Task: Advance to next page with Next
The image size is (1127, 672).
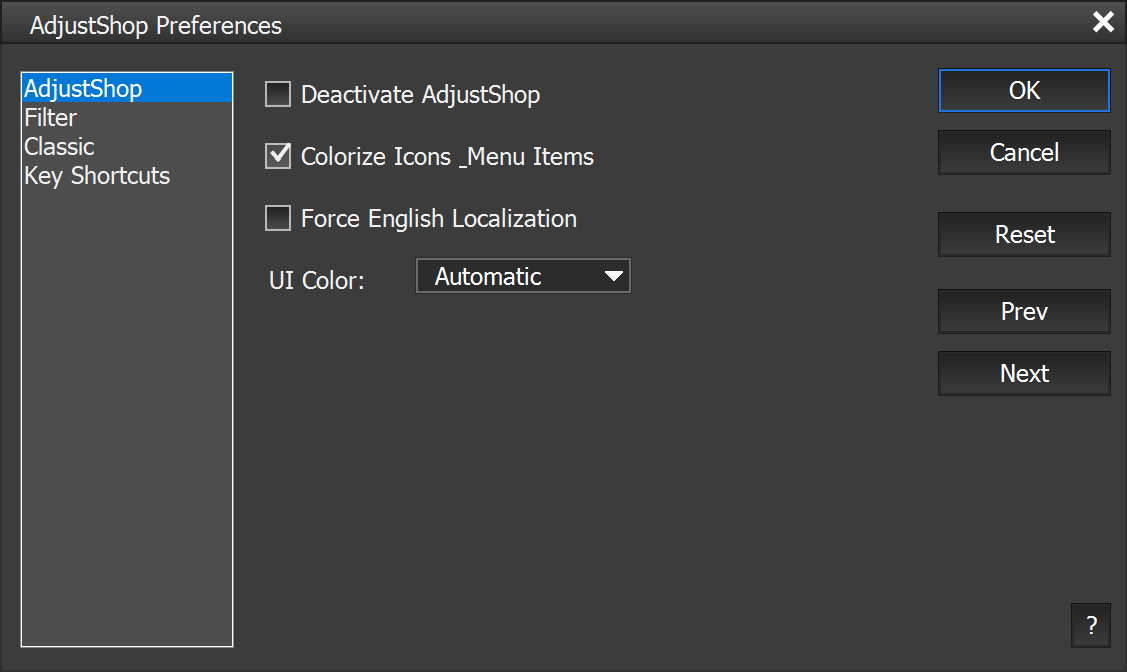Action: click(1024, 374)
